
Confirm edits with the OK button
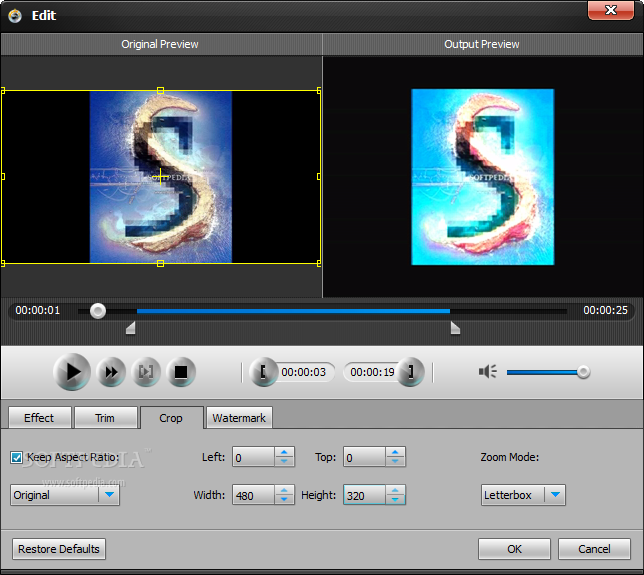coord(514,549)
